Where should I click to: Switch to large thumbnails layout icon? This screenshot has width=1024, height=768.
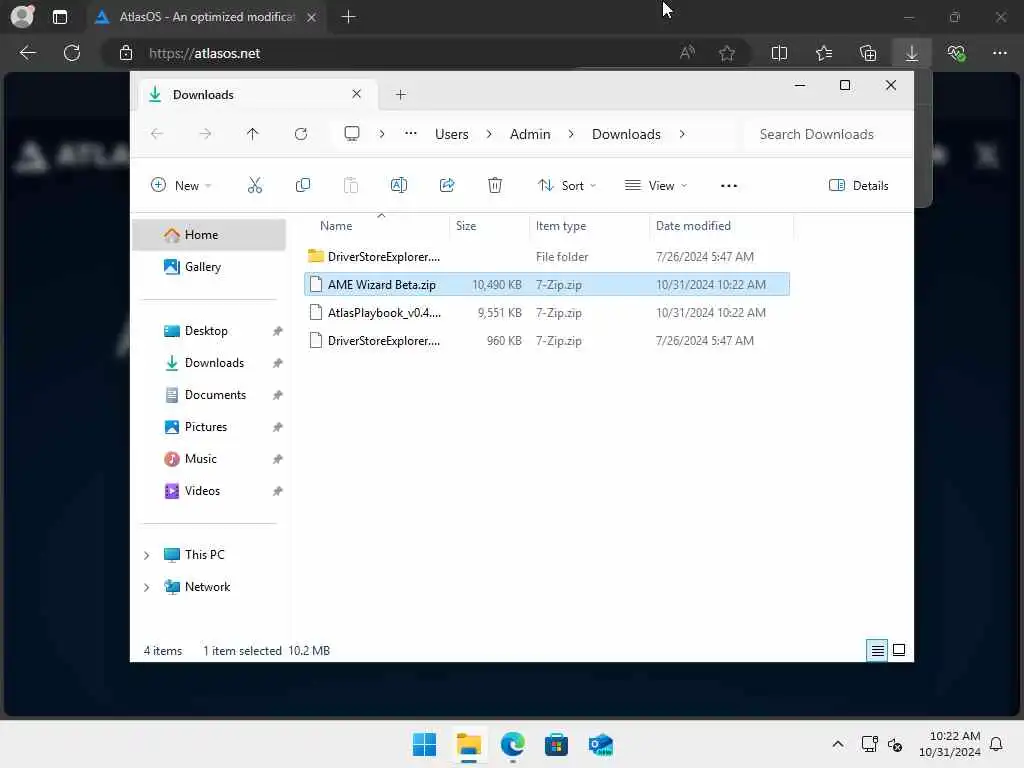click(899, 650)
